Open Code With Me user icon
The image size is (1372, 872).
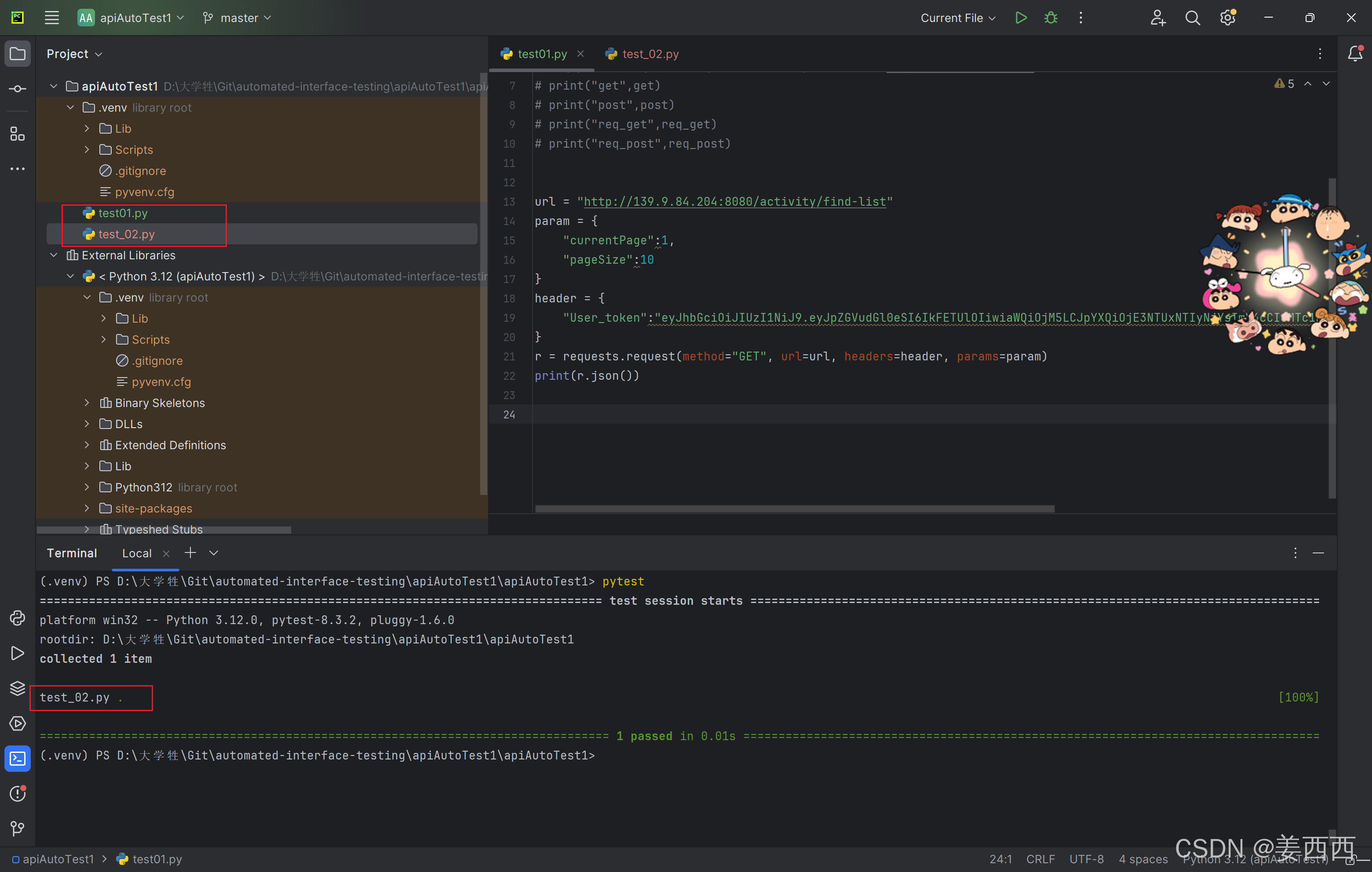coord(1157,18)
